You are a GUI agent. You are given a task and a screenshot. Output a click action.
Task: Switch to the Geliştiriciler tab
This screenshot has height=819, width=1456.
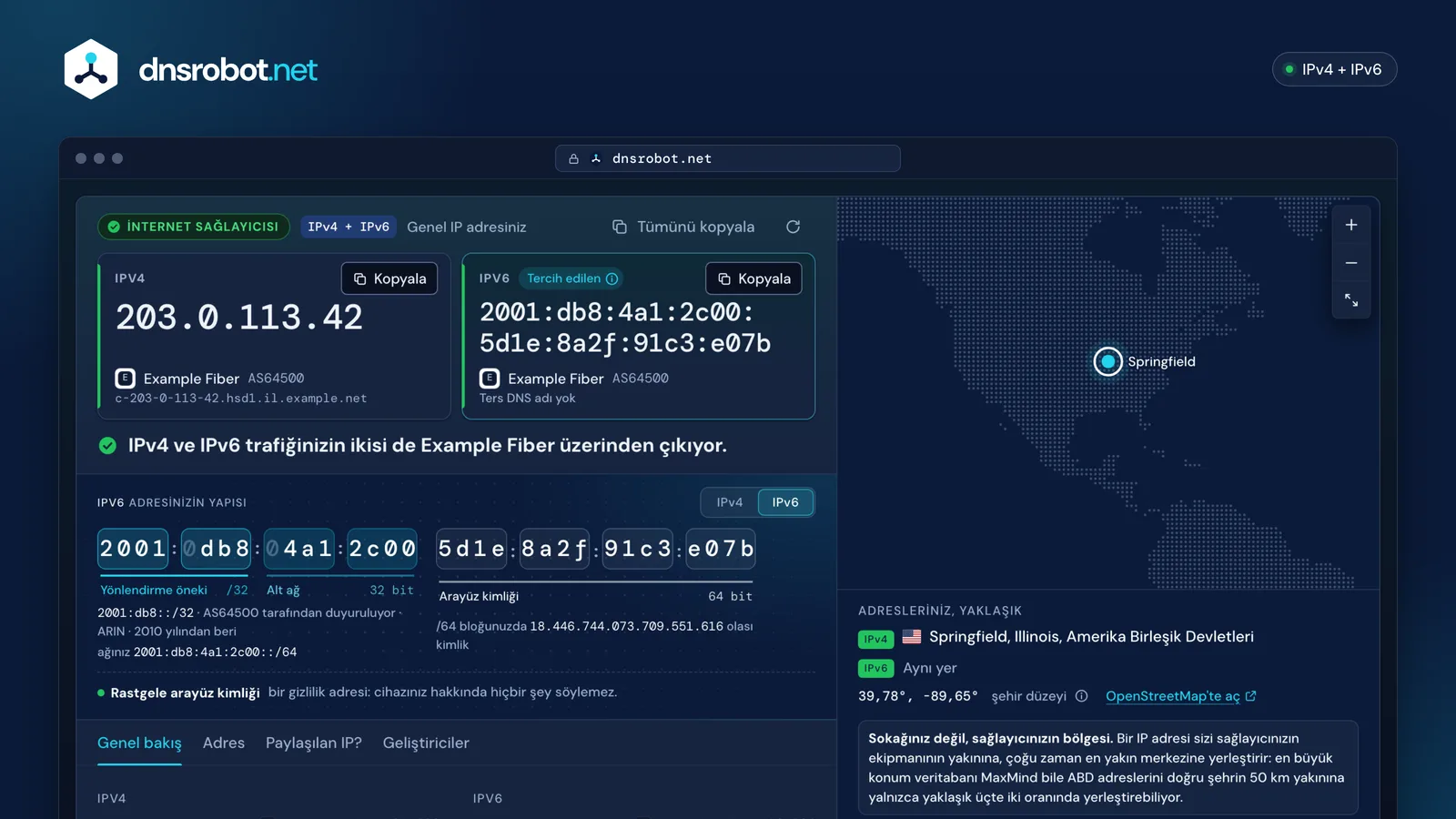[426, 743]
